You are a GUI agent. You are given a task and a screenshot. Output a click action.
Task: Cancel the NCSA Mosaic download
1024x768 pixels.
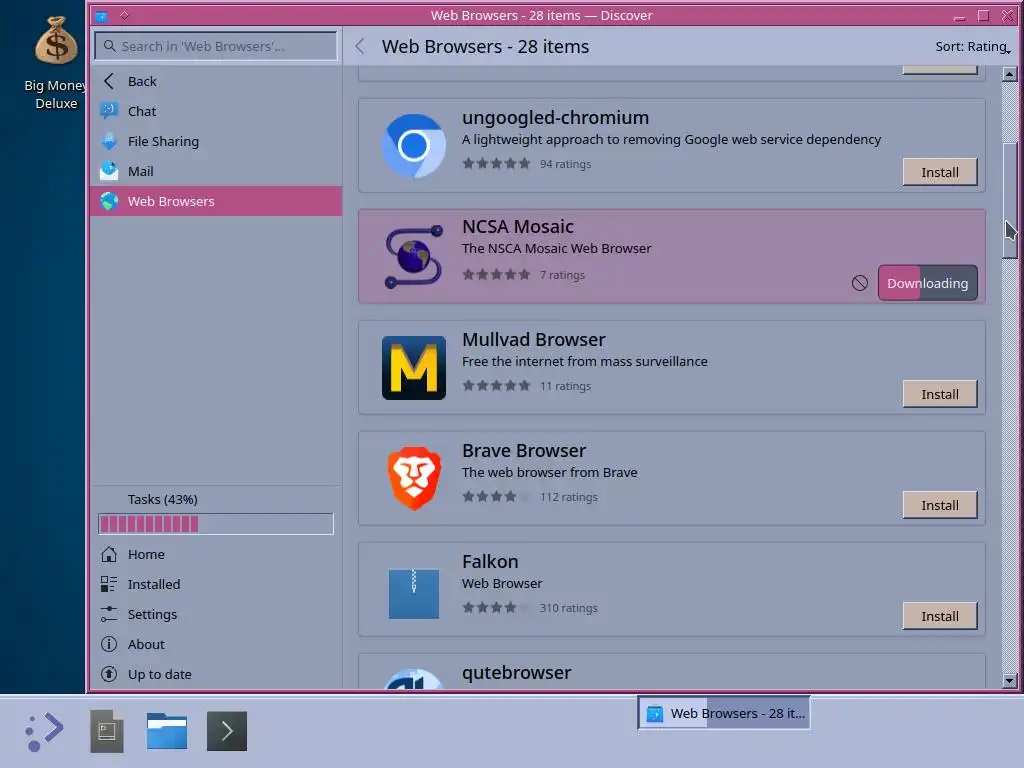(859, 283)
